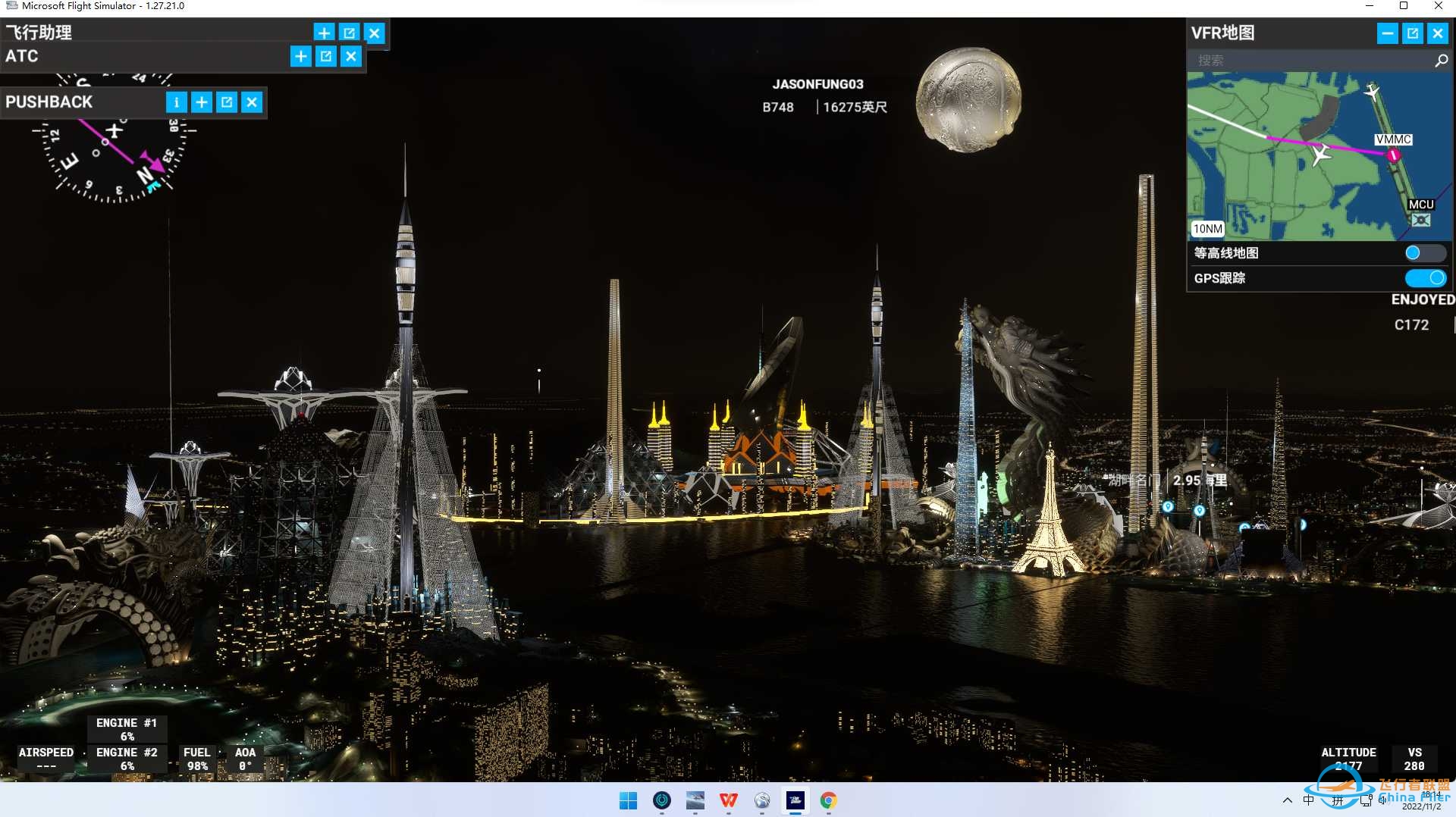
Task: Expand the 飞行助理 panel with plus icon
Action: pos(324,33)
